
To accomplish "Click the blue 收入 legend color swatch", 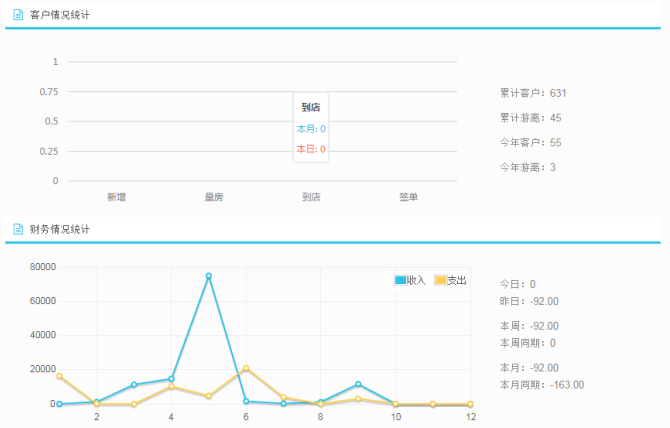I will [x=400, y=281].
